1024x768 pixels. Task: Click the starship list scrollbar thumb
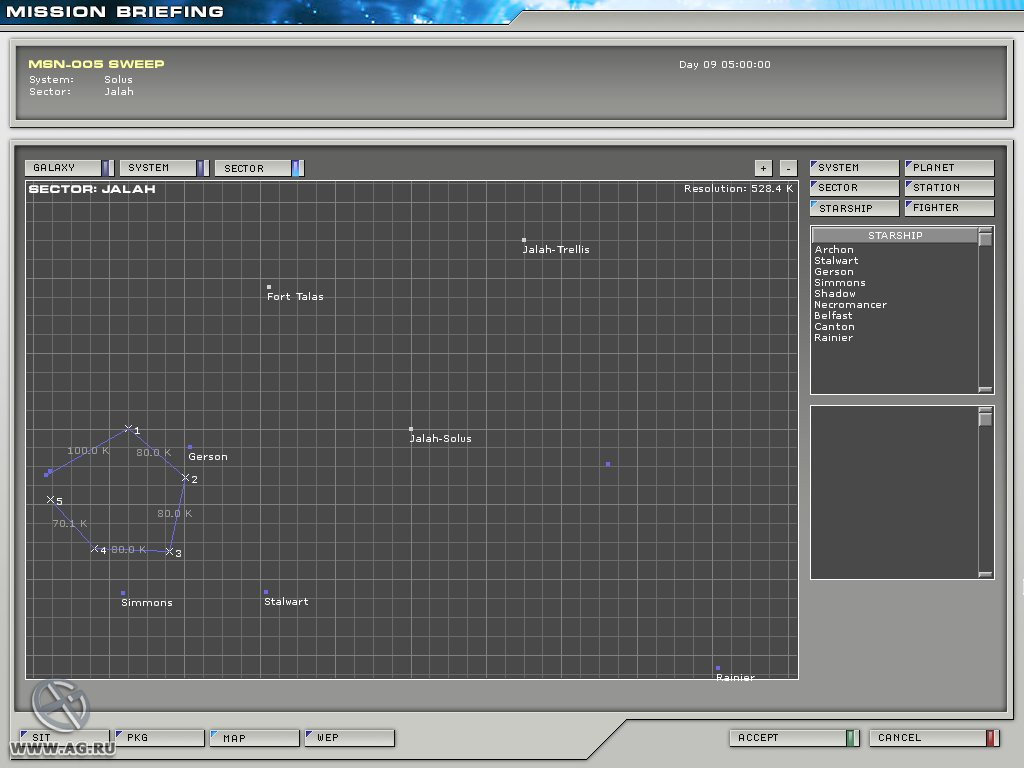[x=985, y=238]
